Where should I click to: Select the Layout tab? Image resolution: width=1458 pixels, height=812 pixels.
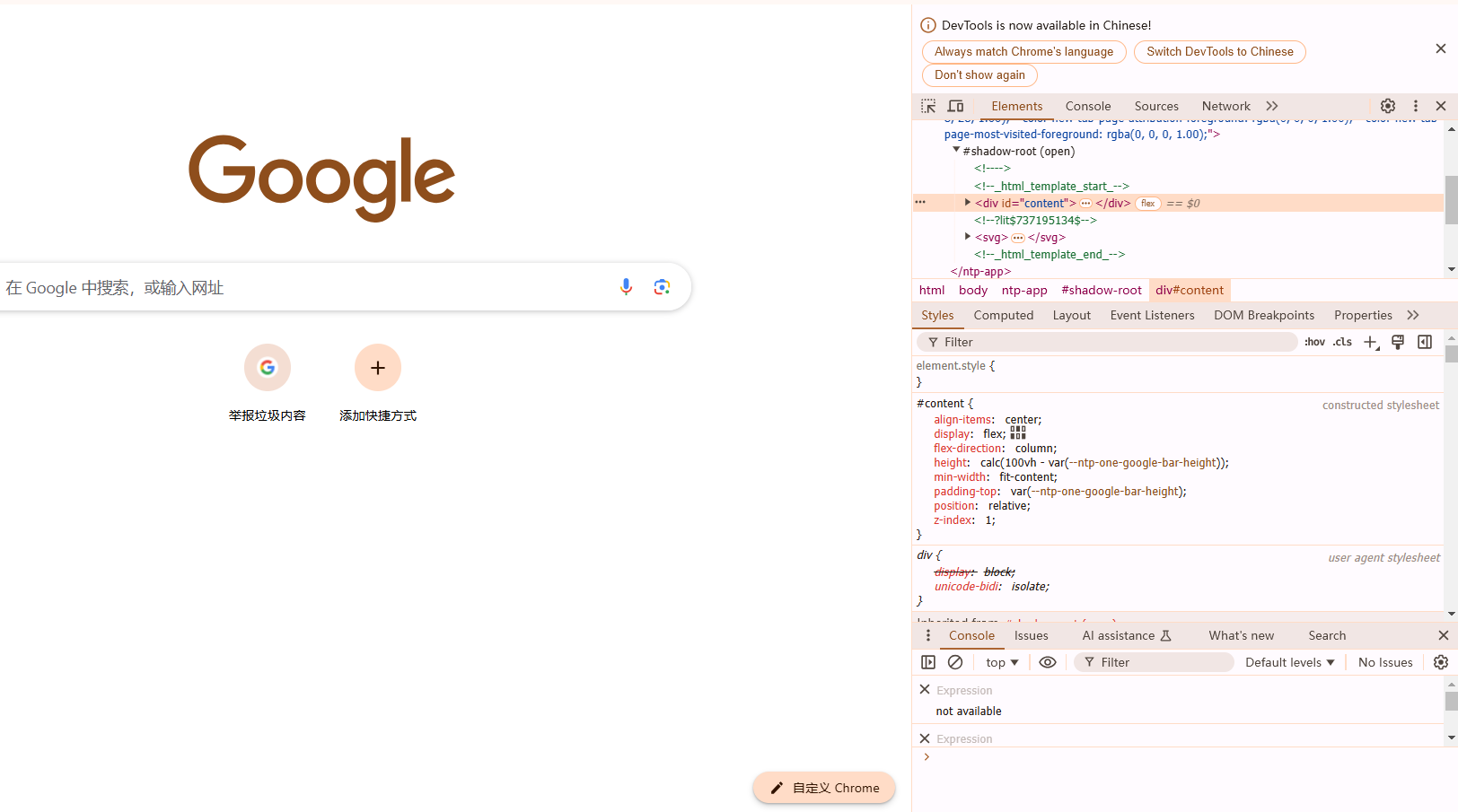(1072, 315)
